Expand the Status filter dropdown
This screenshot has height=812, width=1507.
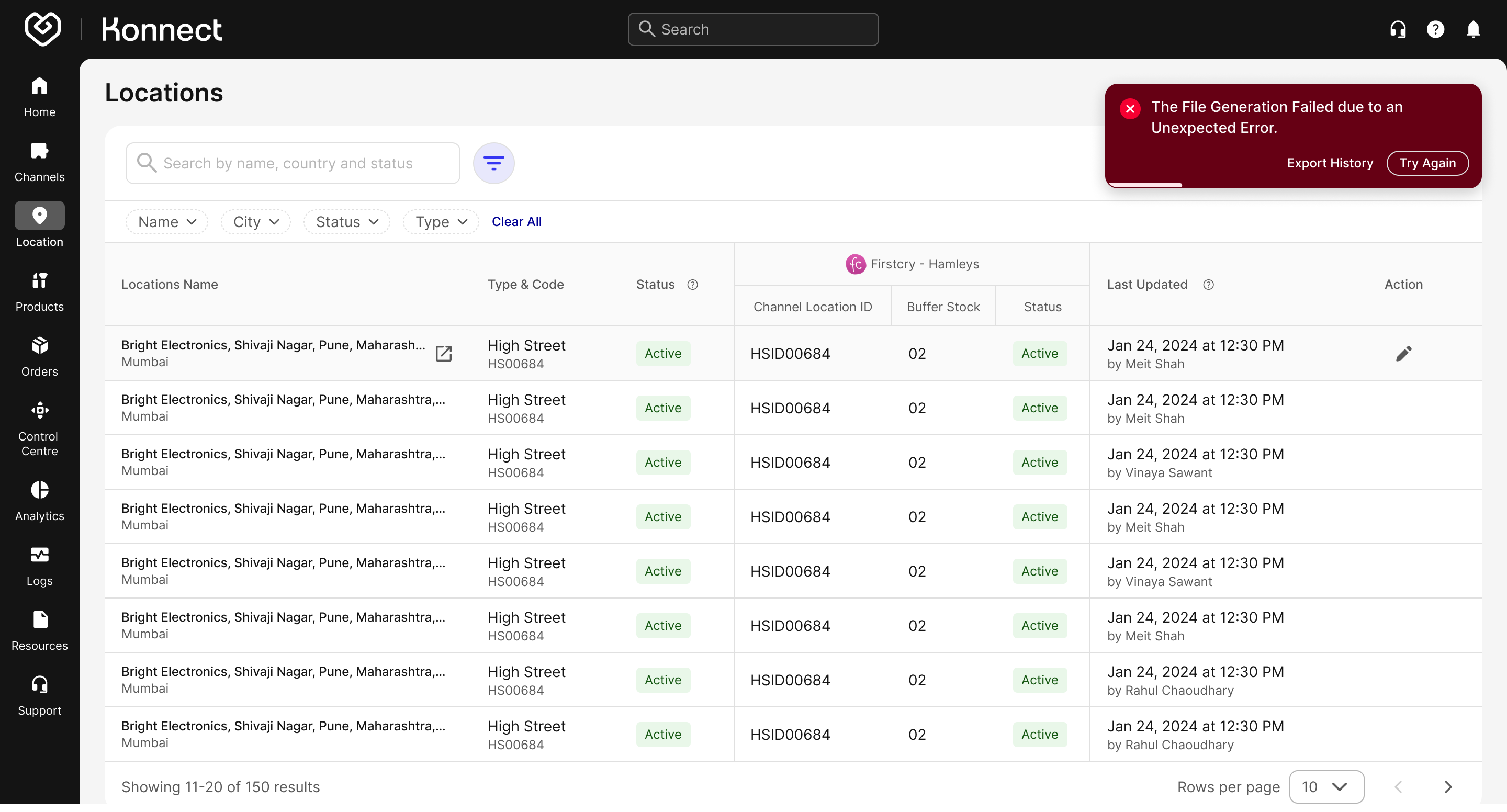(347, 222)
